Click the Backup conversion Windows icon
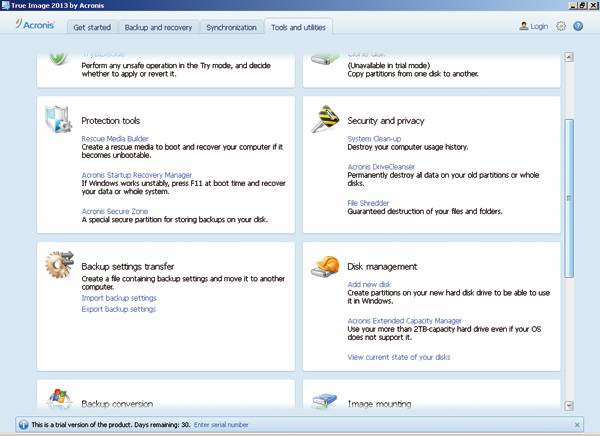 coord(59,398)
